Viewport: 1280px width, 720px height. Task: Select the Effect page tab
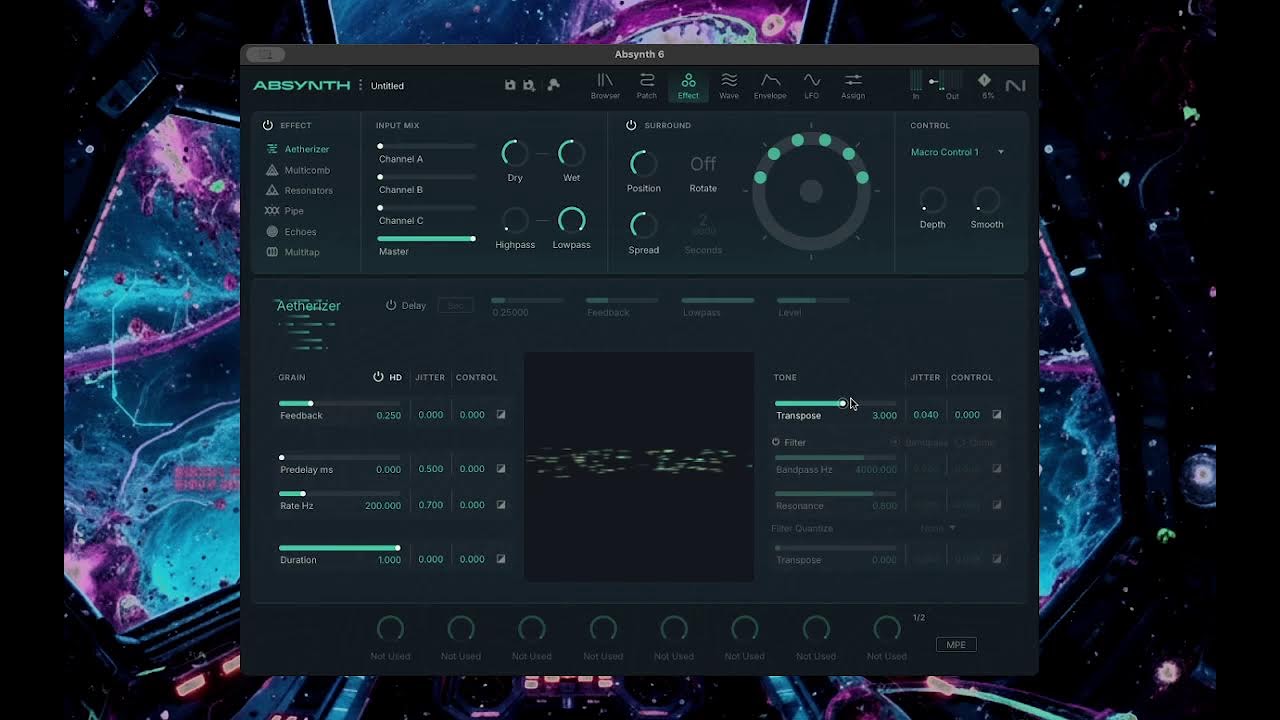pos(688,86)
